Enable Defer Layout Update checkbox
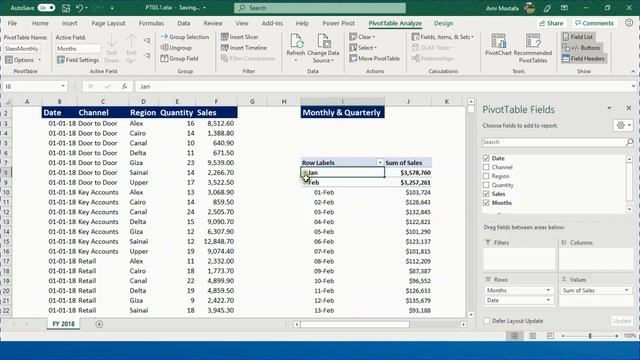This screenshot has width=640, height=360. tap(486, 321)
